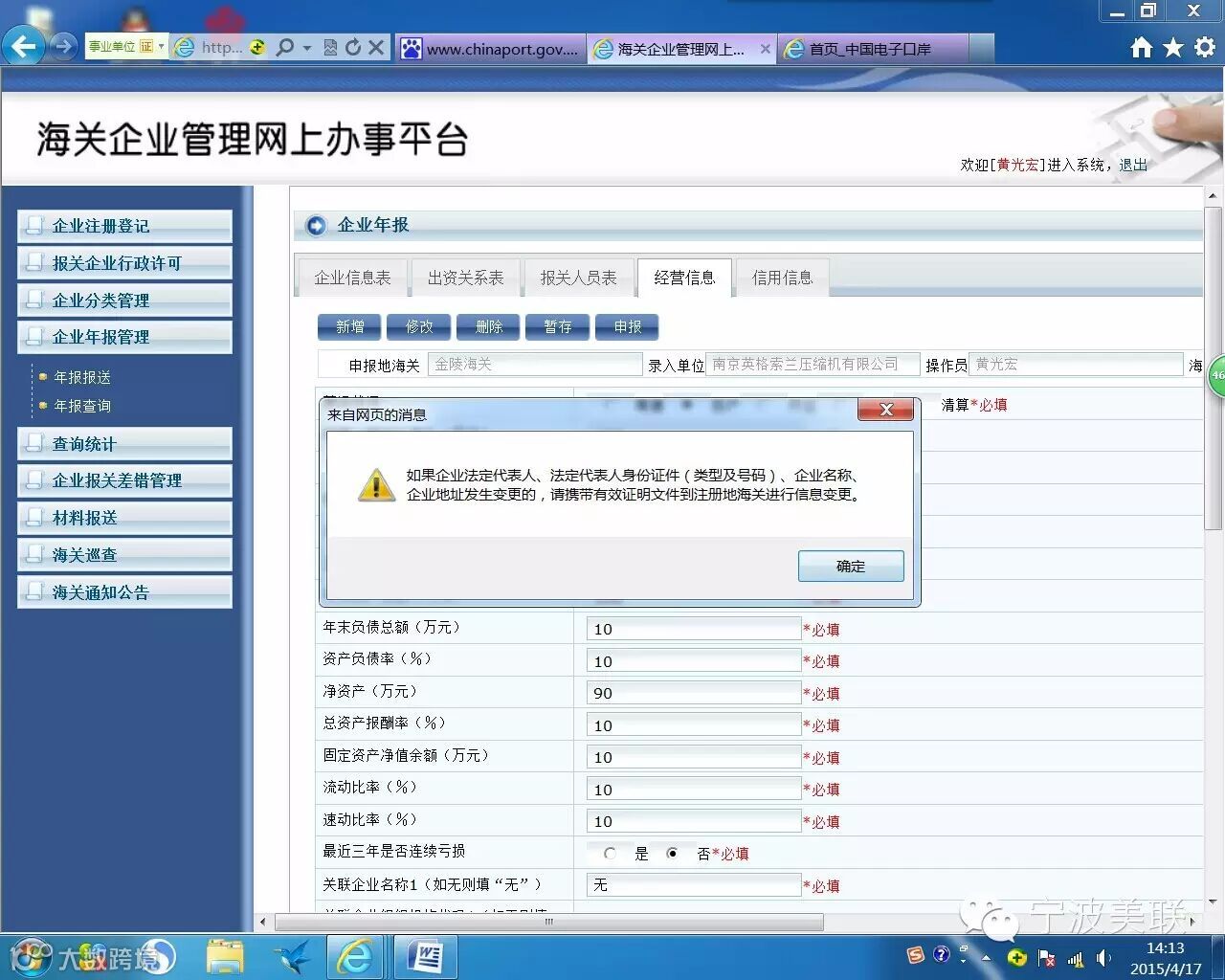Open the 企业信息表 tab
This screenshot has height=980, width=1225.
pyautogui.click(x=352, y=278)
